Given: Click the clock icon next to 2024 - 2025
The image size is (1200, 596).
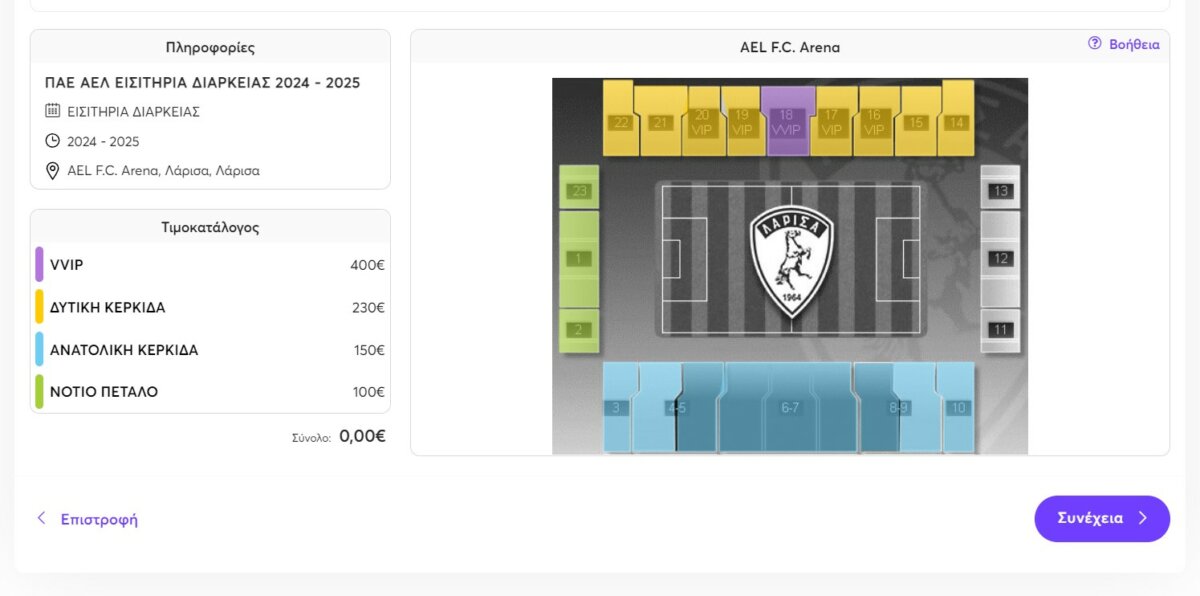Looking at the screenshot, I should 53,141.
